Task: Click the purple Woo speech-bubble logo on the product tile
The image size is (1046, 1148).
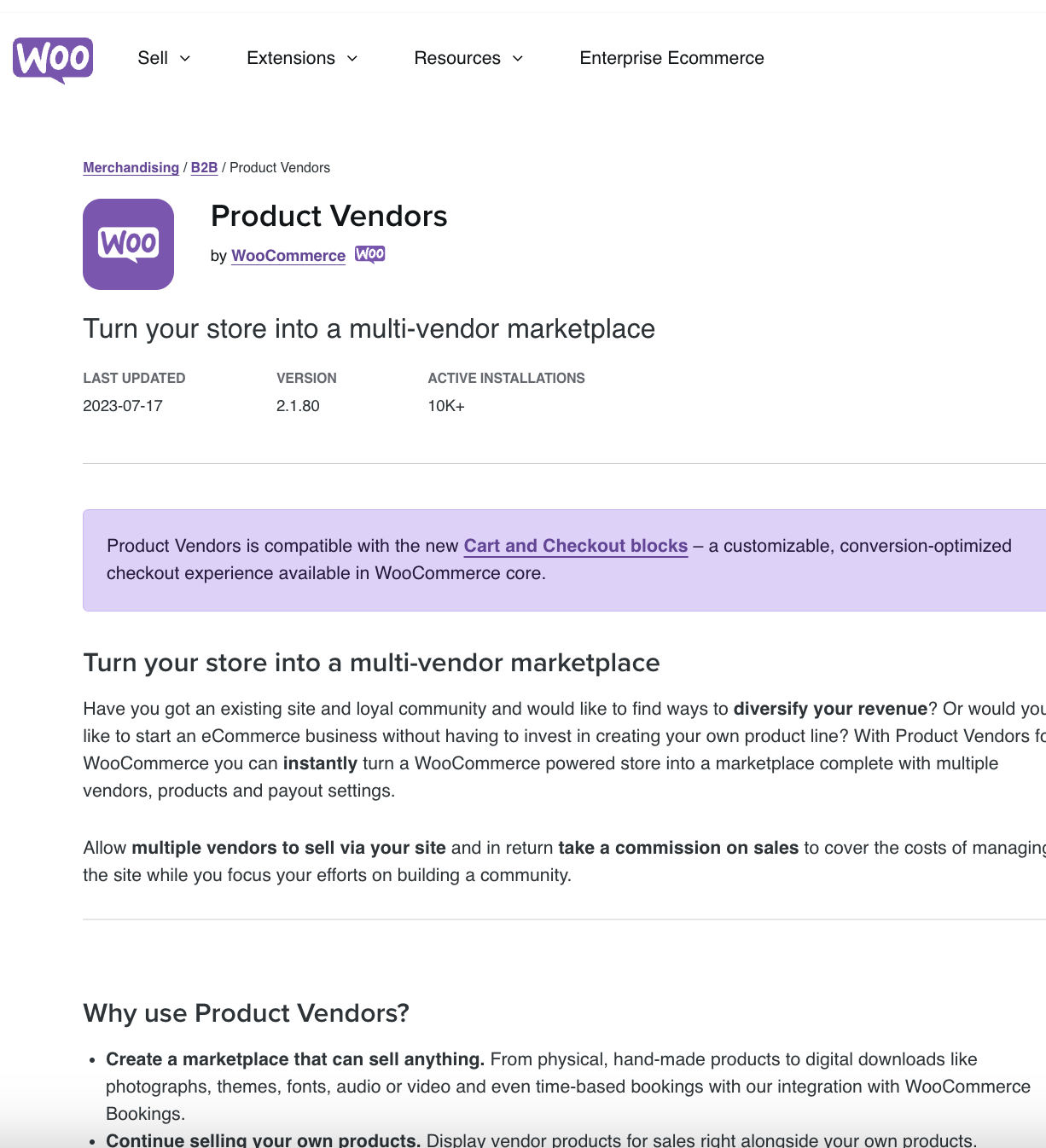Action: [128, 244]
